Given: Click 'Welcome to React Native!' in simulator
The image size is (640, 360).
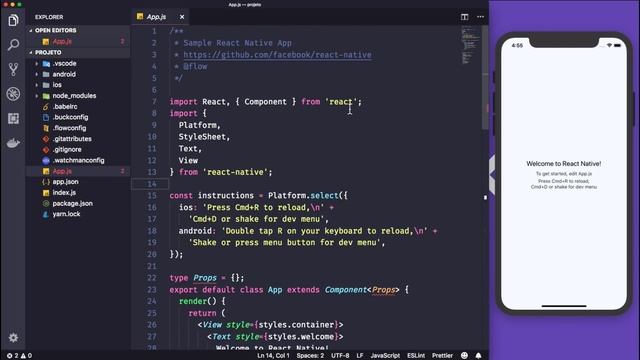Looking at the screenshot, I should pos(564,164).
